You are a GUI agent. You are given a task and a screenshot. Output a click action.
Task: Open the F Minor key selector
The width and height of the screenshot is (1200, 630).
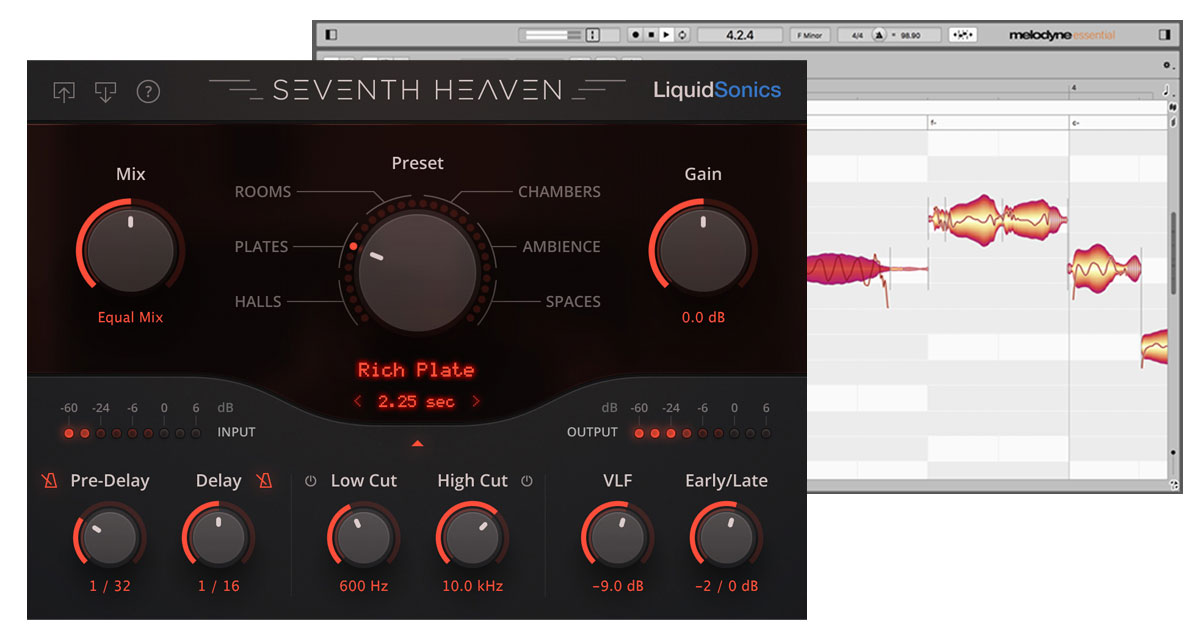point(812,33)
